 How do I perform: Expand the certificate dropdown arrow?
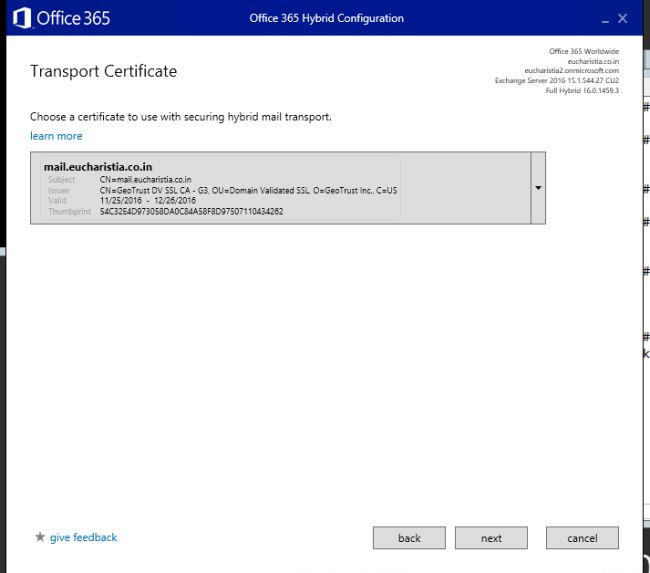click(538, 188)
